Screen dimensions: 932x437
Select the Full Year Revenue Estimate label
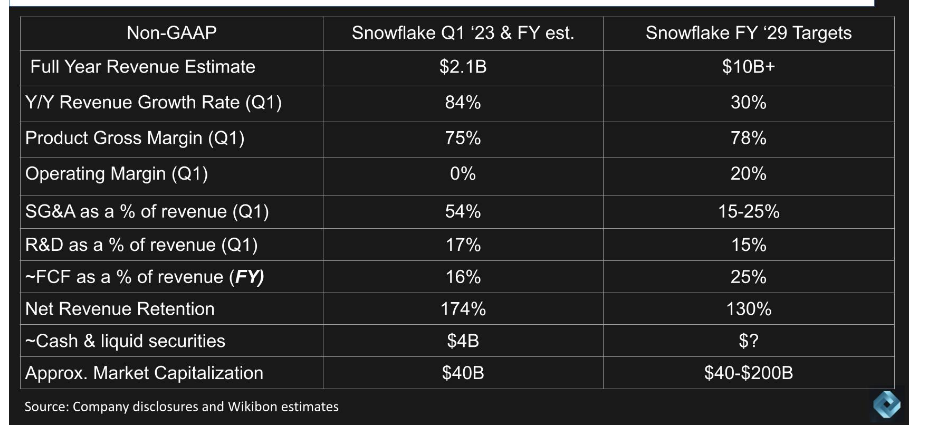[143, 67]
